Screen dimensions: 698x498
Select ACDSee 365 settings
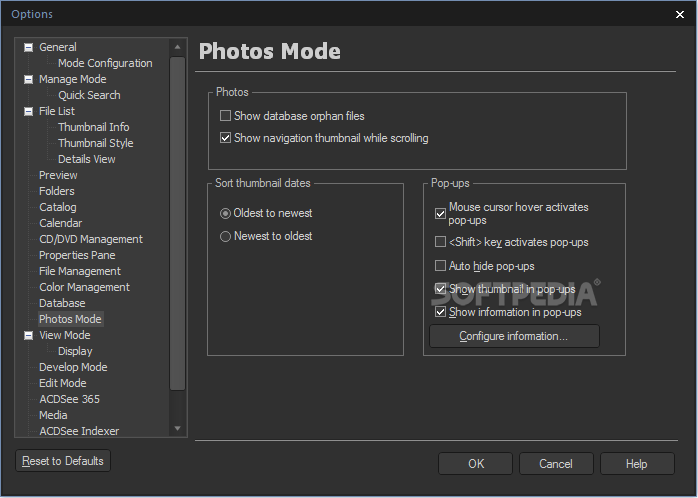[69, 400]
